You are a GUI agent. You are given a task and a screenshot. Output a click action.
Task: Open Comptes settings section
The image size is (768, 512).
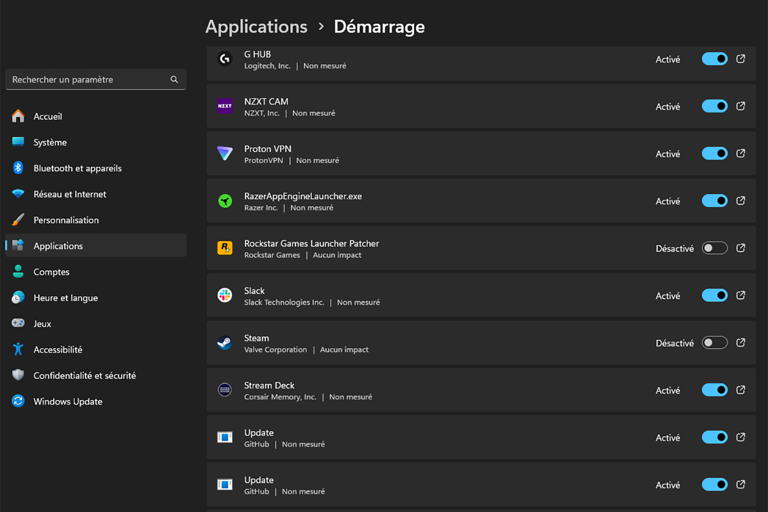click(x=96, y=272)
